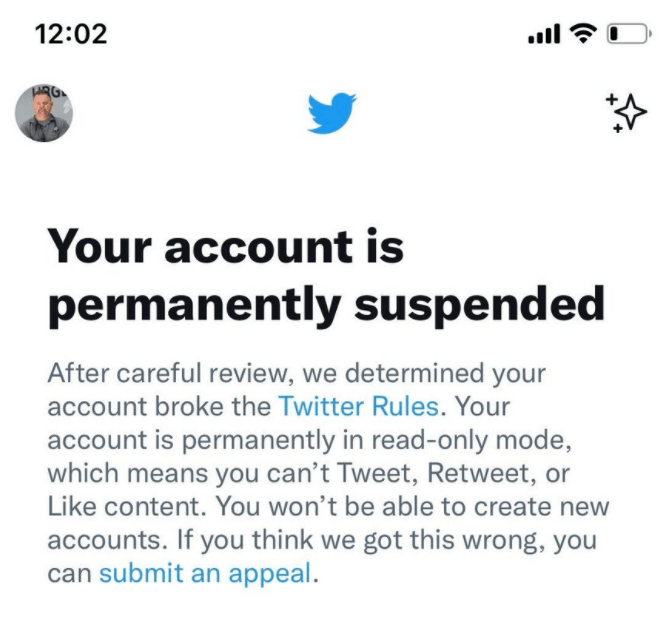The width and height of the screenshot is (660, 626).
Task: Click the "permanently suspended" heading line
Action: point(326,305)
